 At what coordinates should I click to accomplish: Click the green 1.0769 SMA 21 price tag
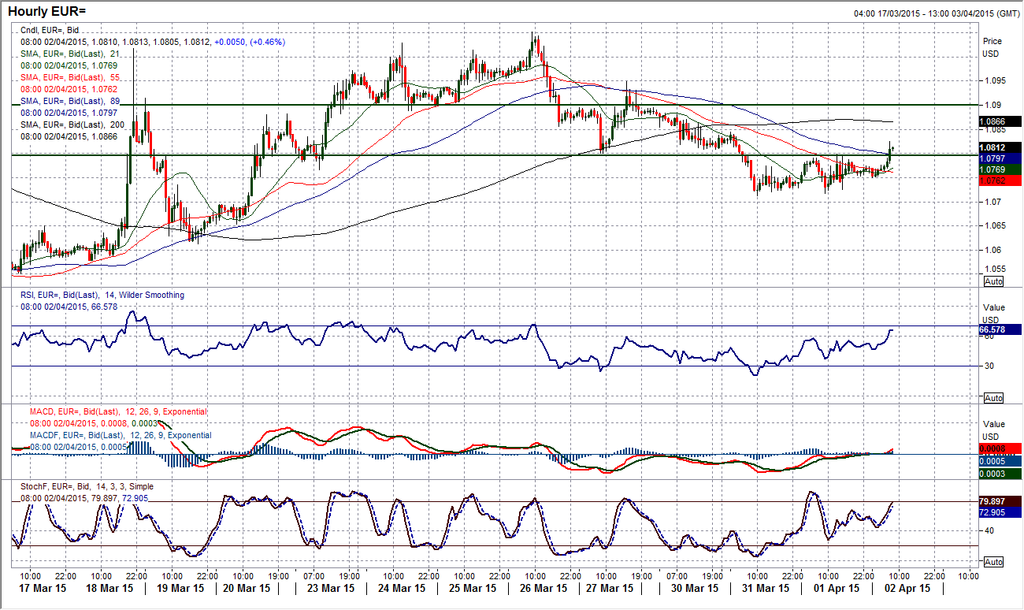[1000, 170]
